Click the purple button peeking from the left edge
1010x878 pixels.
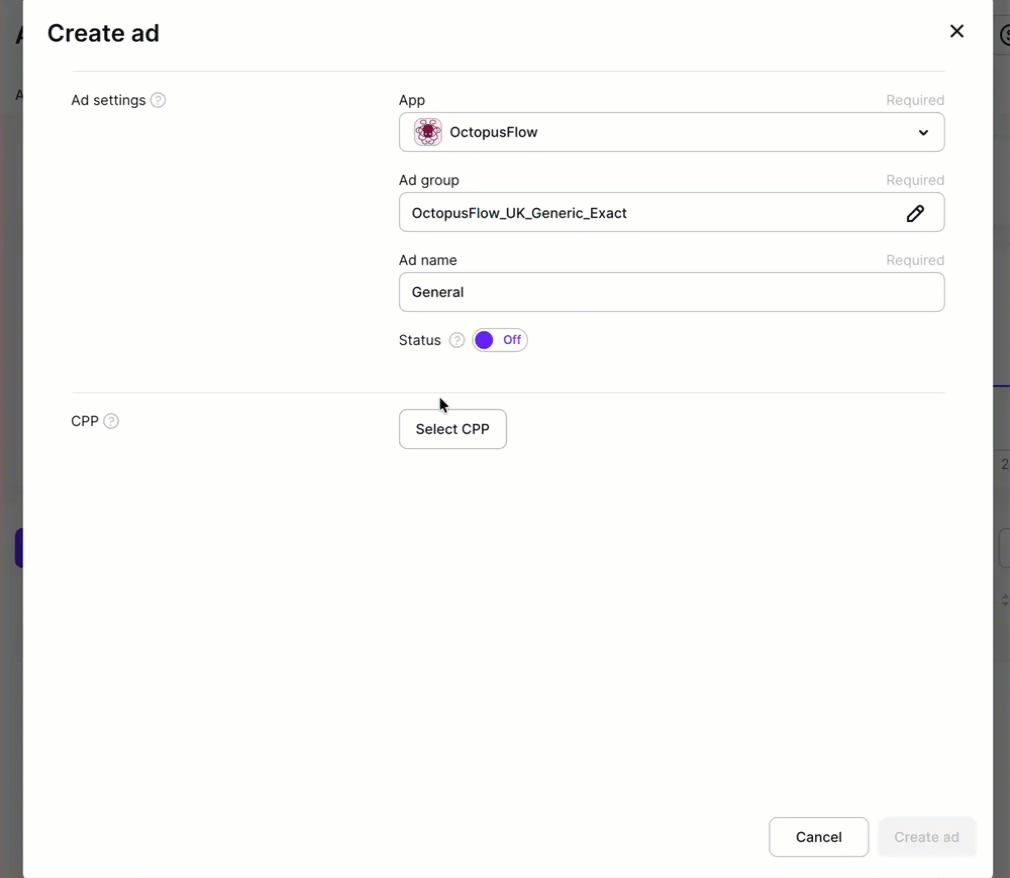[x=20, y=547]
